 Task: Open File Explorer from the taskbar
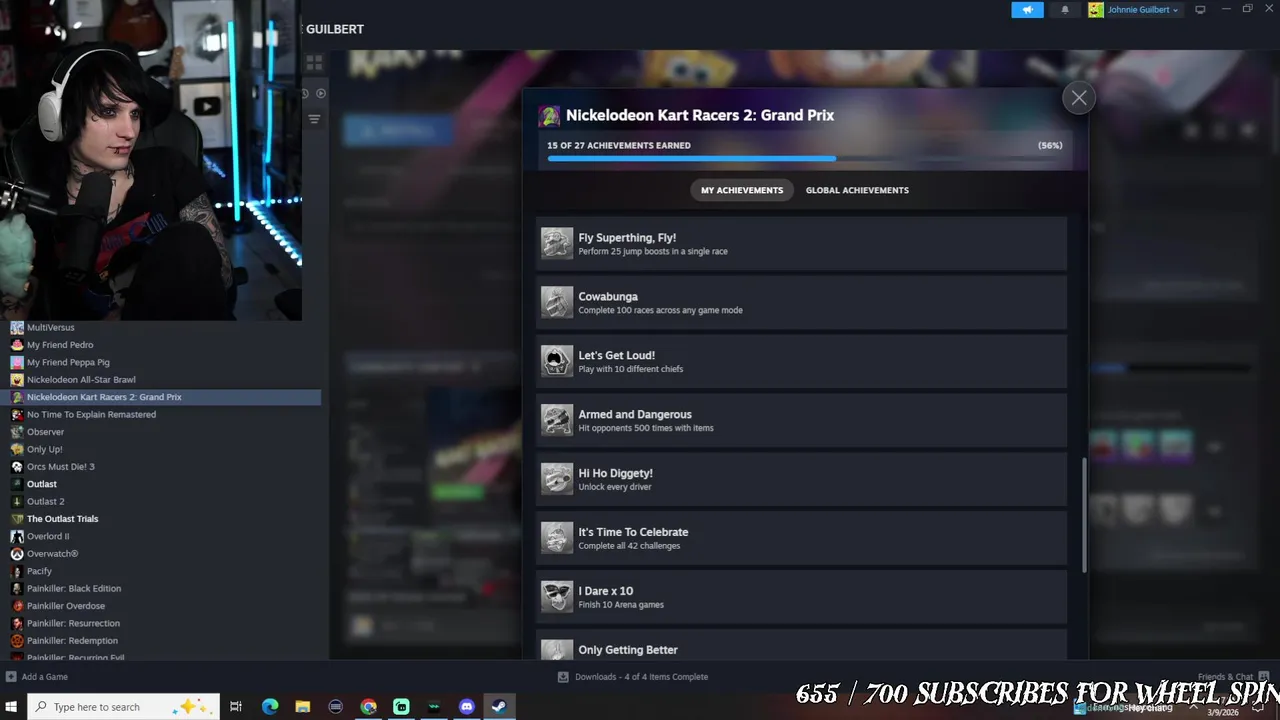(303, 707)
